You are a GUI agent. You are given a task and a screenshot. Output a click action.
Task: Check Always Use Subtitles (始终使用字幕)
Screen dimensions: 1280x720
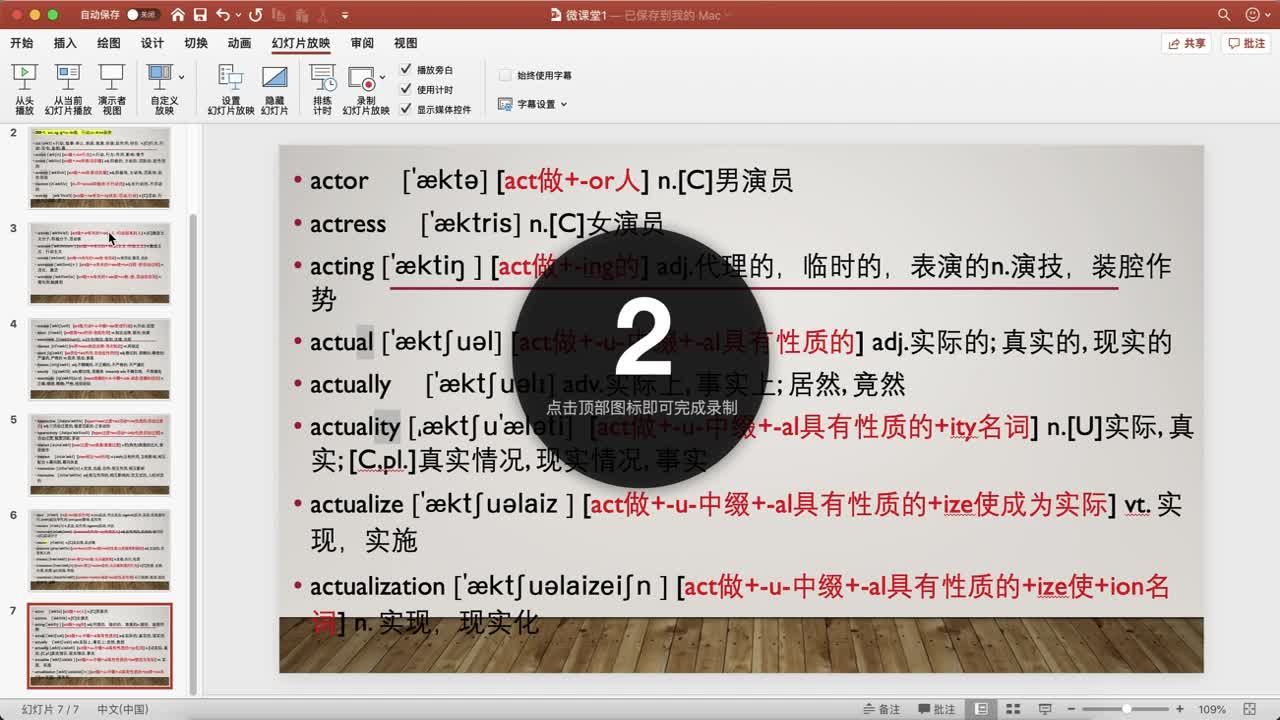[x=505, y=75]
